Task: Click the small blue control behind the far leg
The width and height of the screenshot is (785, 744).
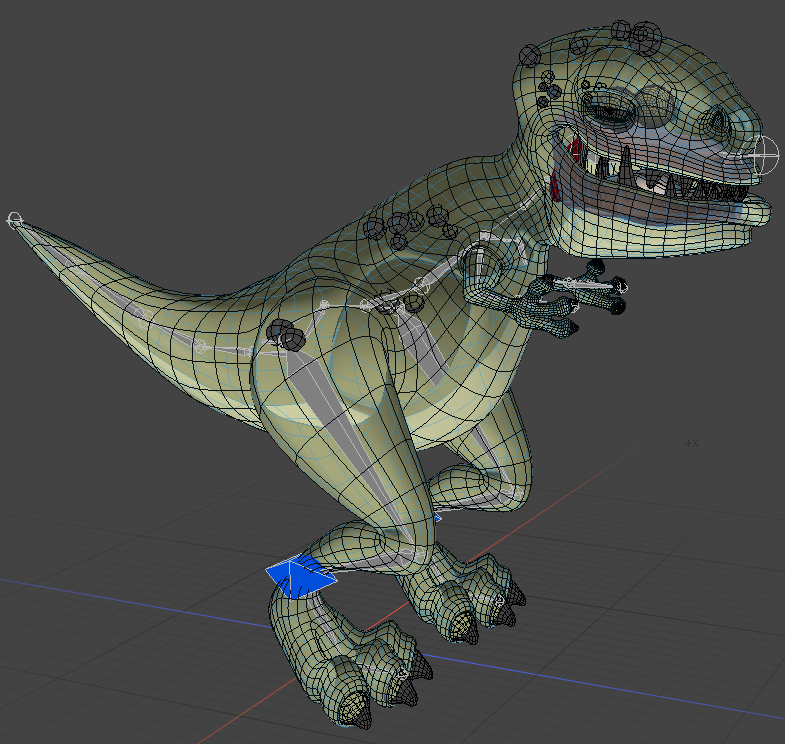Action: 437,518
